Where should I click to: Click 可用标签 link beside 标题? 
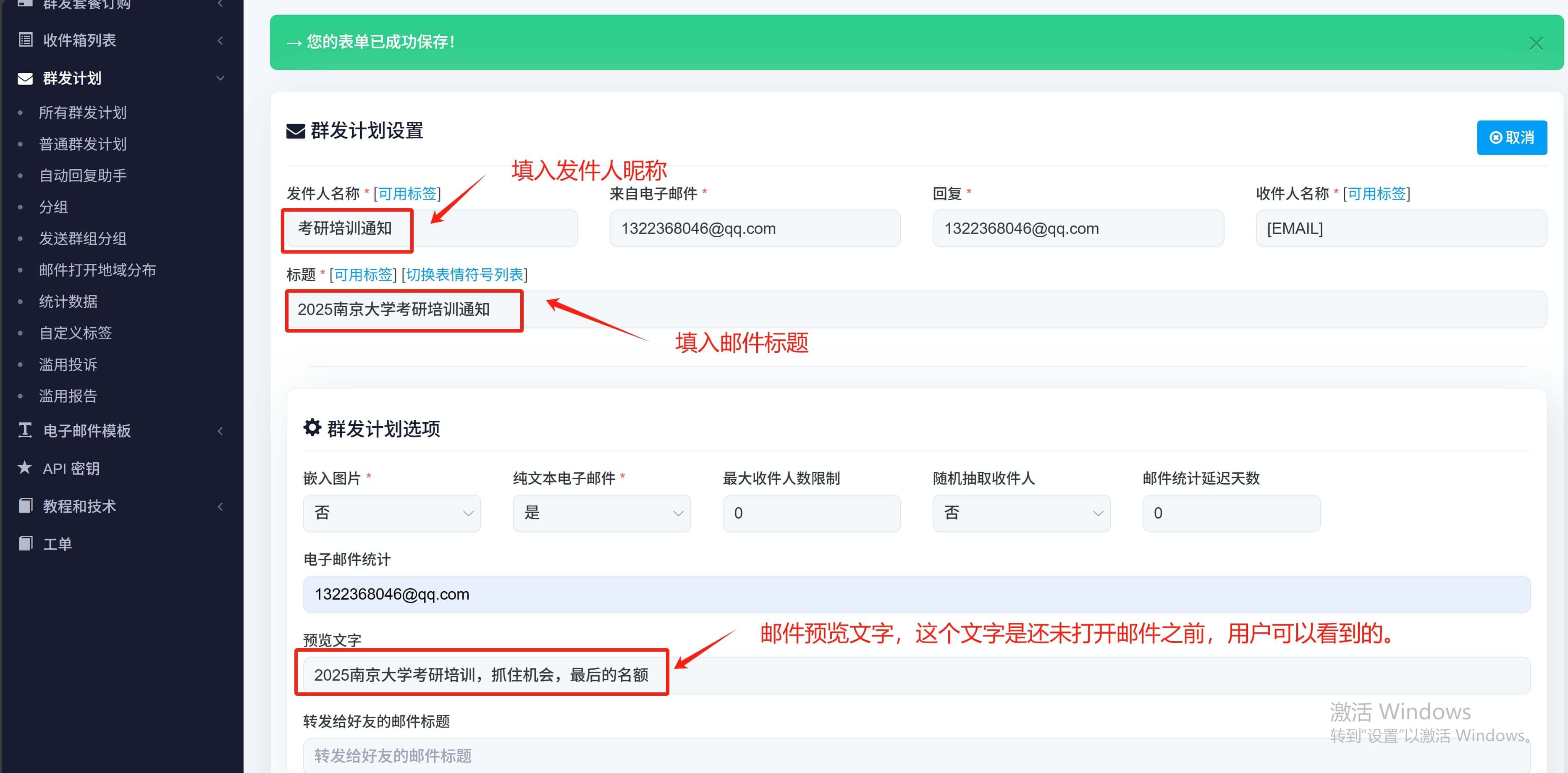pyautogui.click(x=363, y=275)
